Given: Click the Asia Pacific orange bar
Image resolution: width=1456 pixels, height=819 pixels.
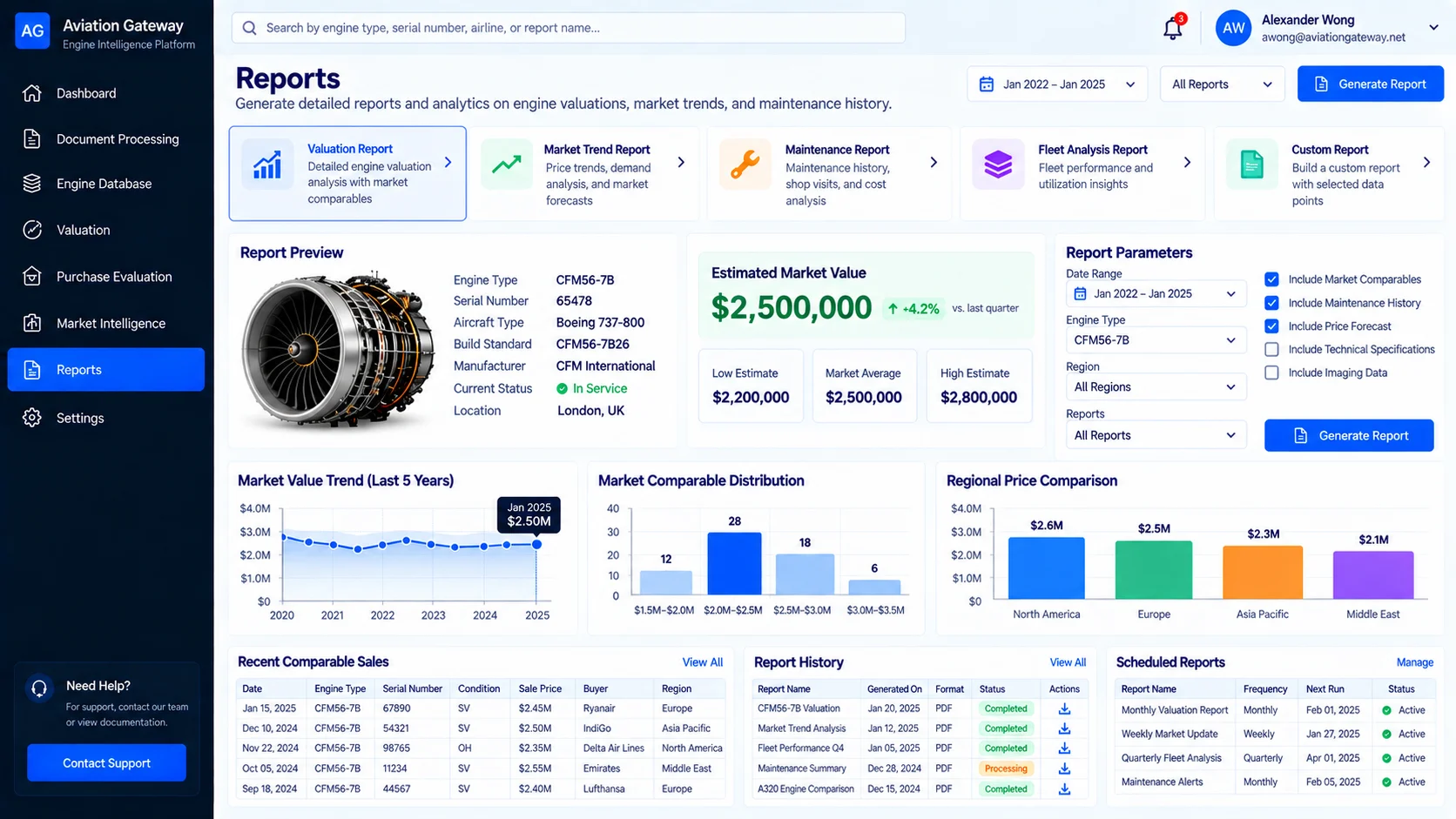Looking at the screenshot, I should [1263, 573].
